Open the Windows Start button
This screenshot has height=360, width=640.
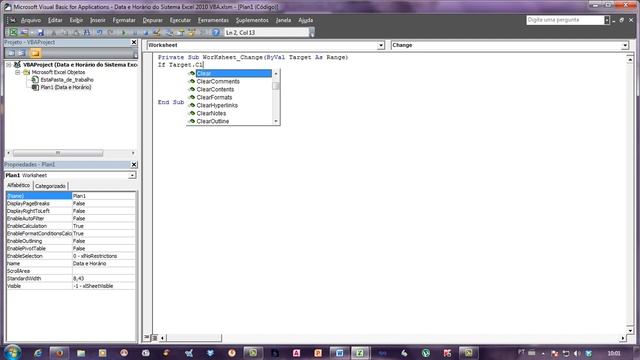pos(13,352)
